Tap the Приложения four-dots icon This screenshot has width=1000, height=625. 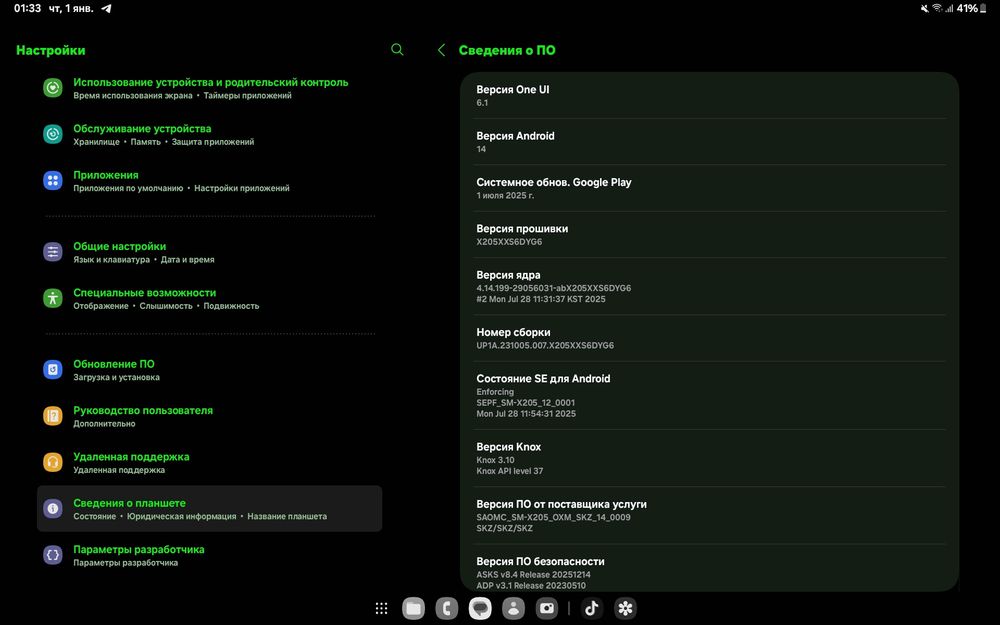pyautogui.click(x=53, y=180)
